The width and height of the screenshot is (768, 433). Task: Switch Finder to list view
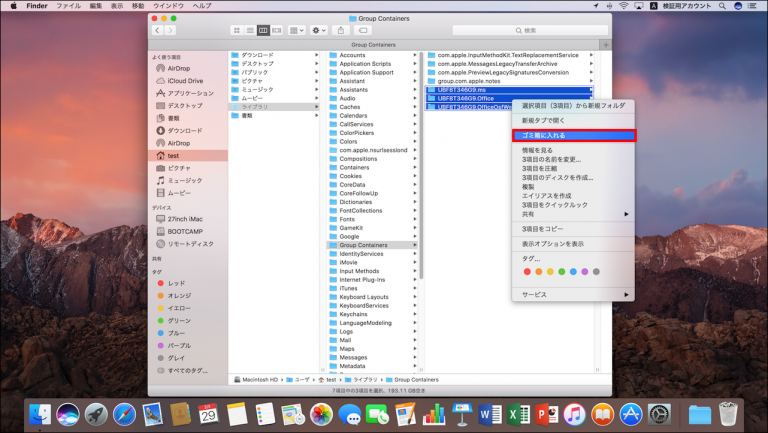click(250, 30)
